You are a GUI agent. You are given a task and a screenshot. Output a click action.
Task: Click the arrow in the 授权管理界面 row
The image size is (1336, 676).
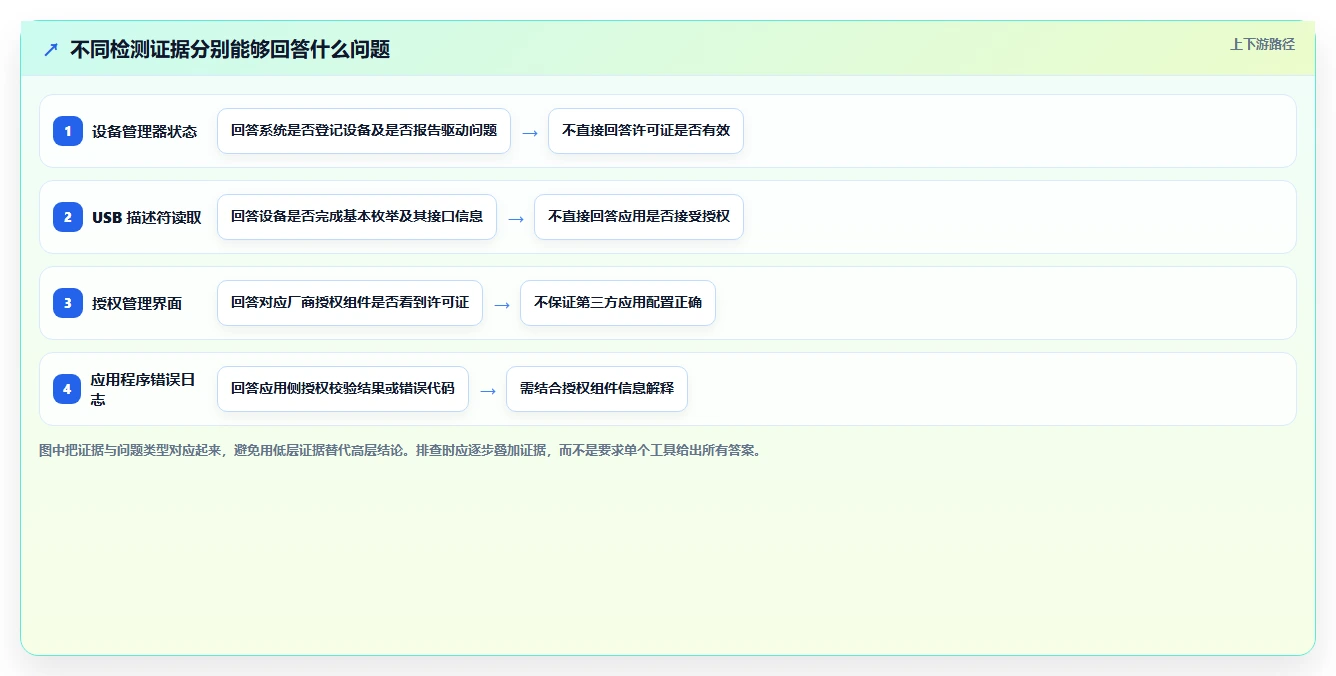[x=502, y=304]
